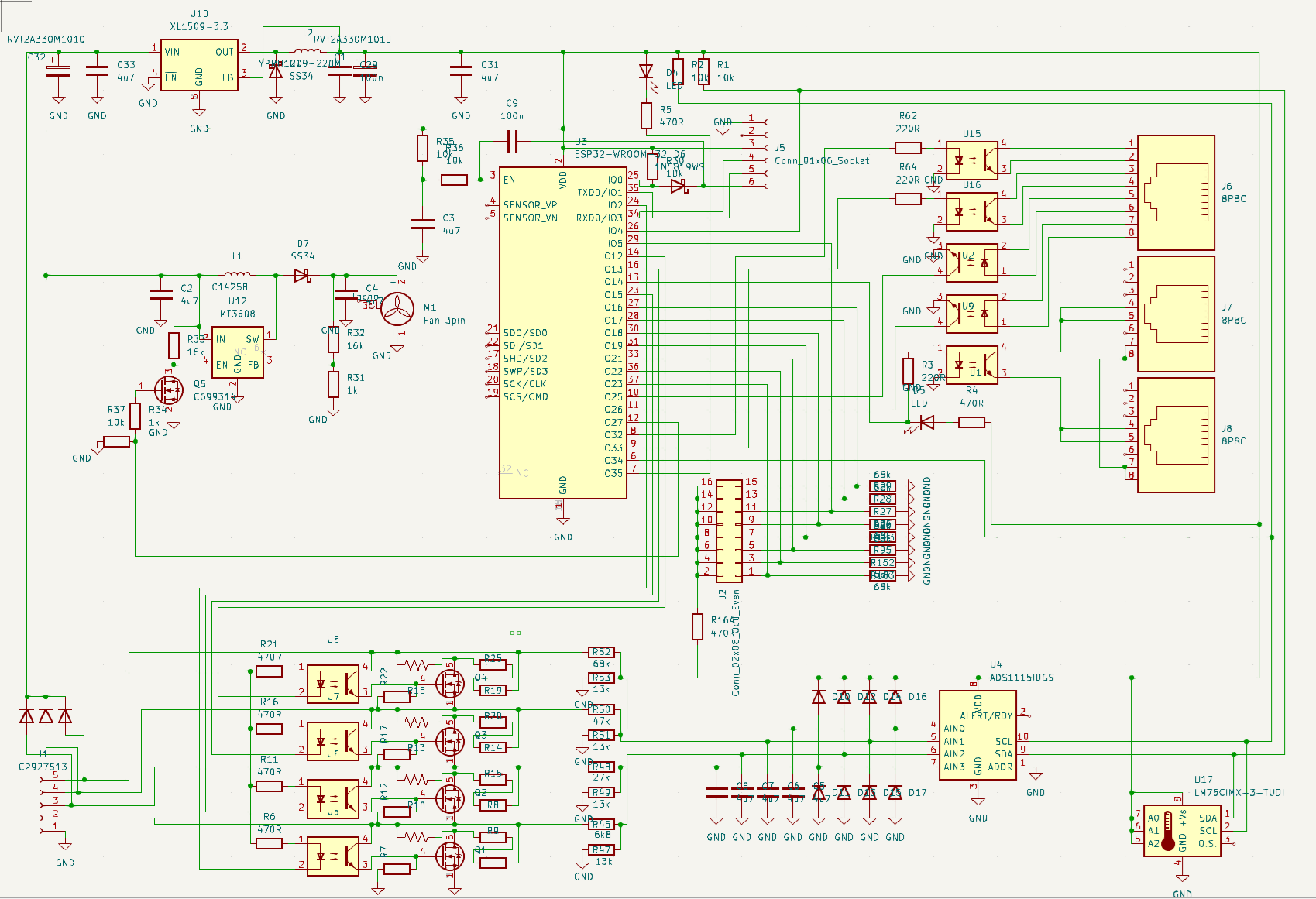
Task: Click the R164 470R resistor
Action: 697,626
